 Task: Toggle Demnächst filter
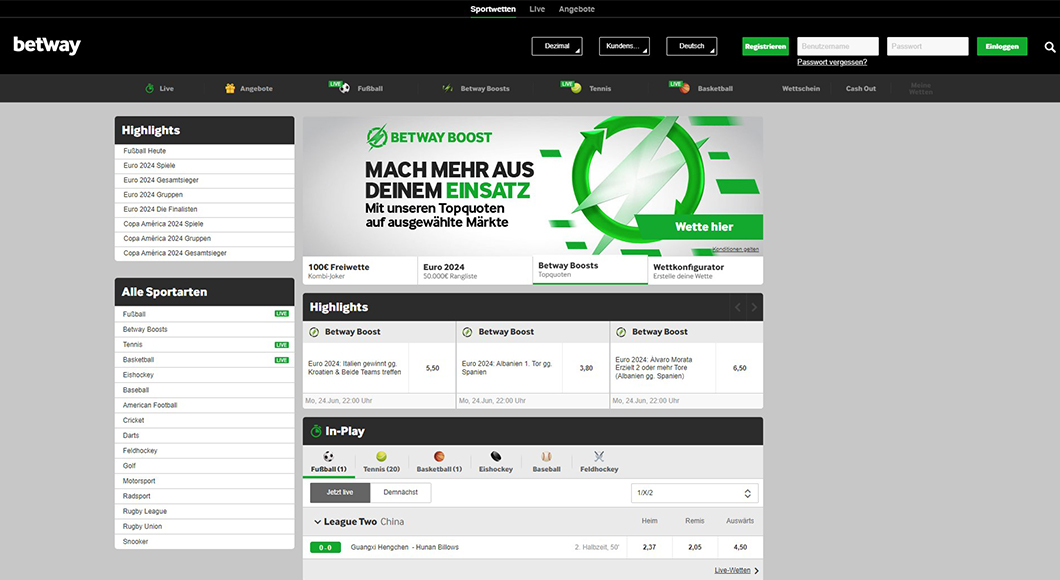[400, 493]
